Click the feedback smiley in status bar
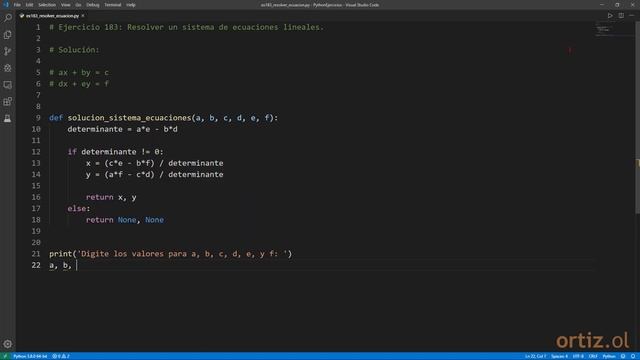Viewport: 640px width, 360px height. [623, 356]
